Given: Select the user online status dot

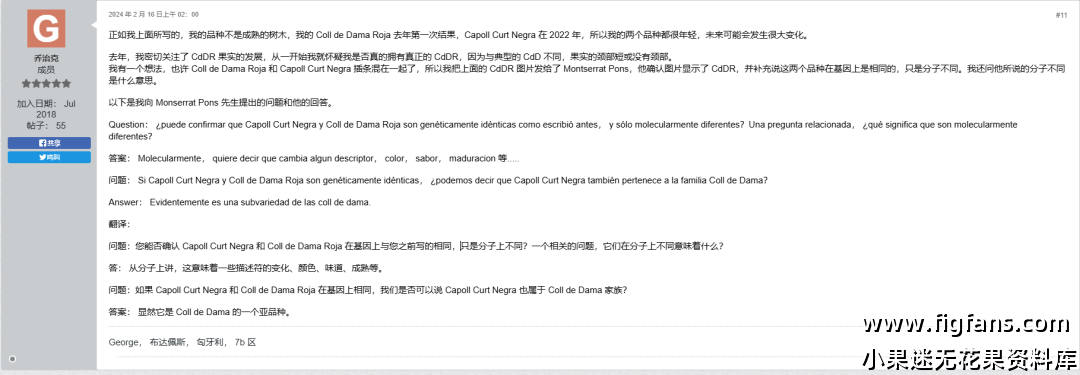Looking at the screenshot, I should tap(12, 358).
